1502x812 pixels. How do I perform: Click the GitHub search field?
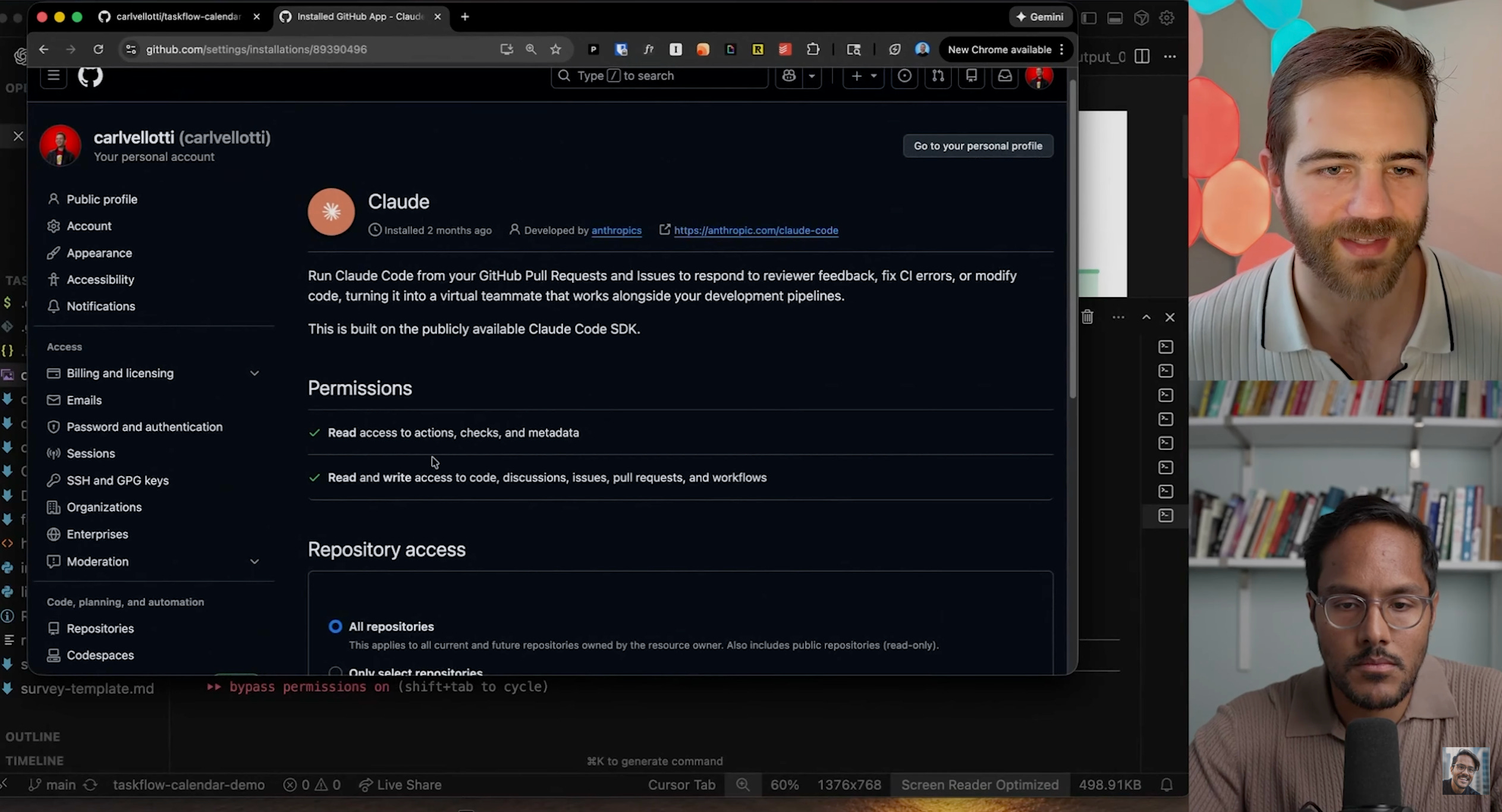click(659, 76)
